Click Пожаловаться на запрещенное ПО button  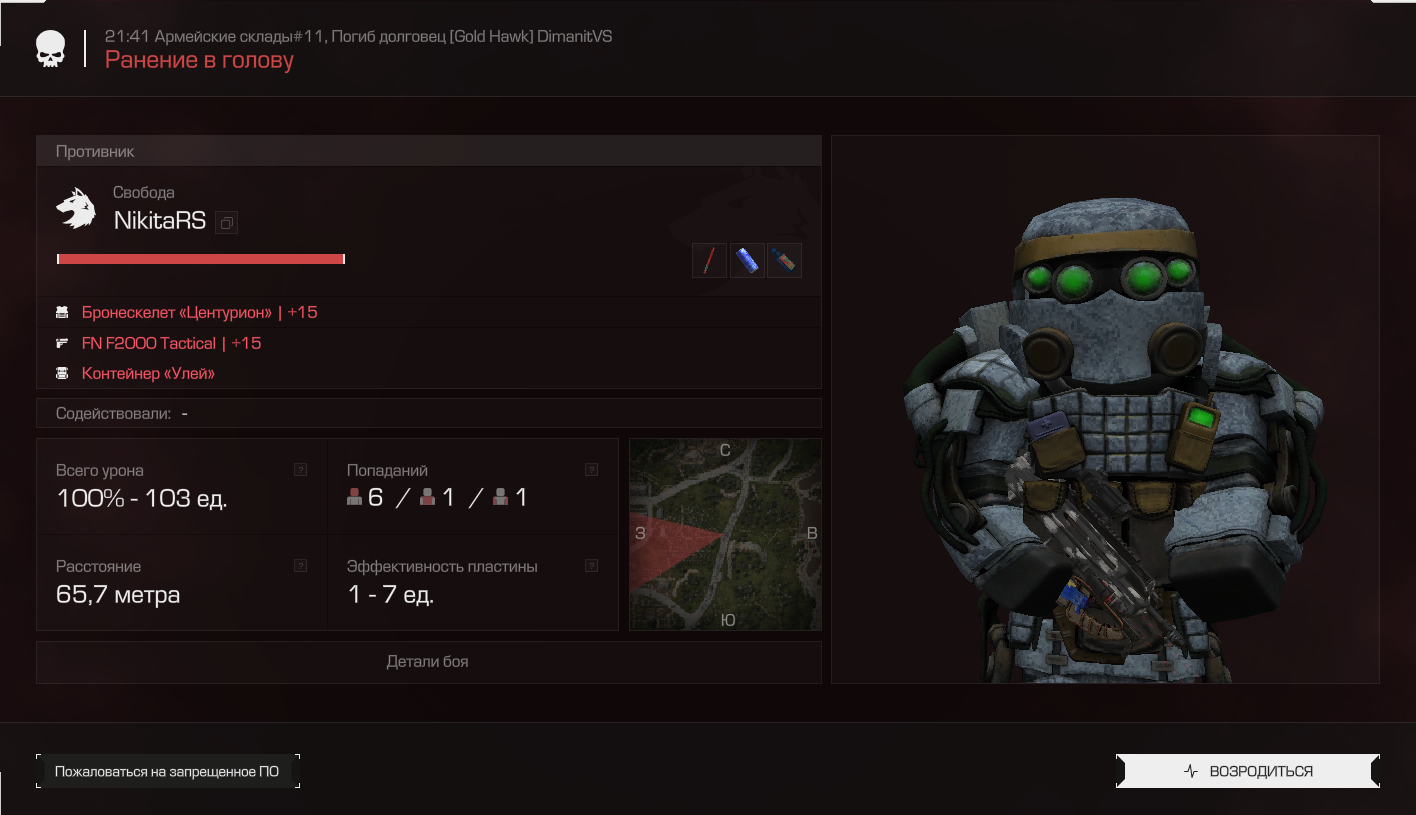click(167, 771)
